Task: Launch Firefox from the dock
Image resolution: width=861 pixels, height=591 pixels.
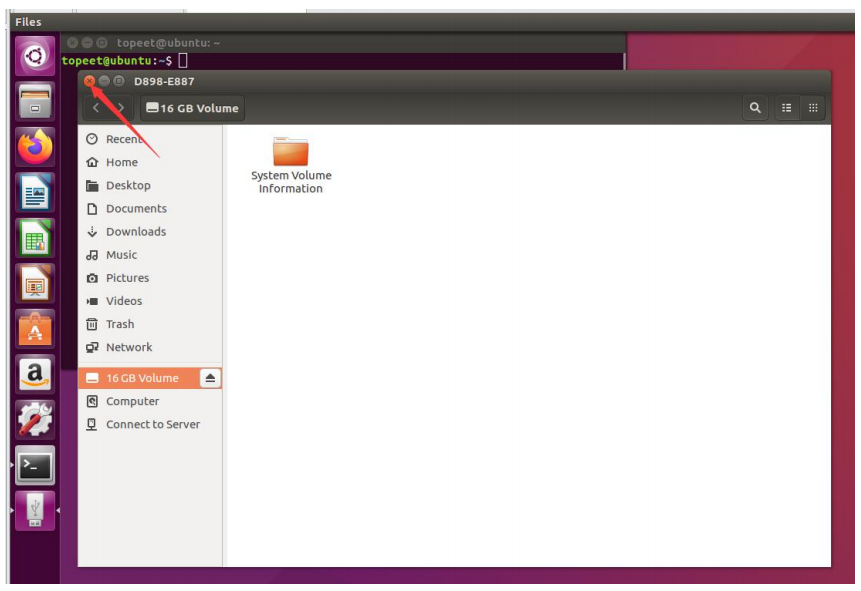Action: [35, 147]
